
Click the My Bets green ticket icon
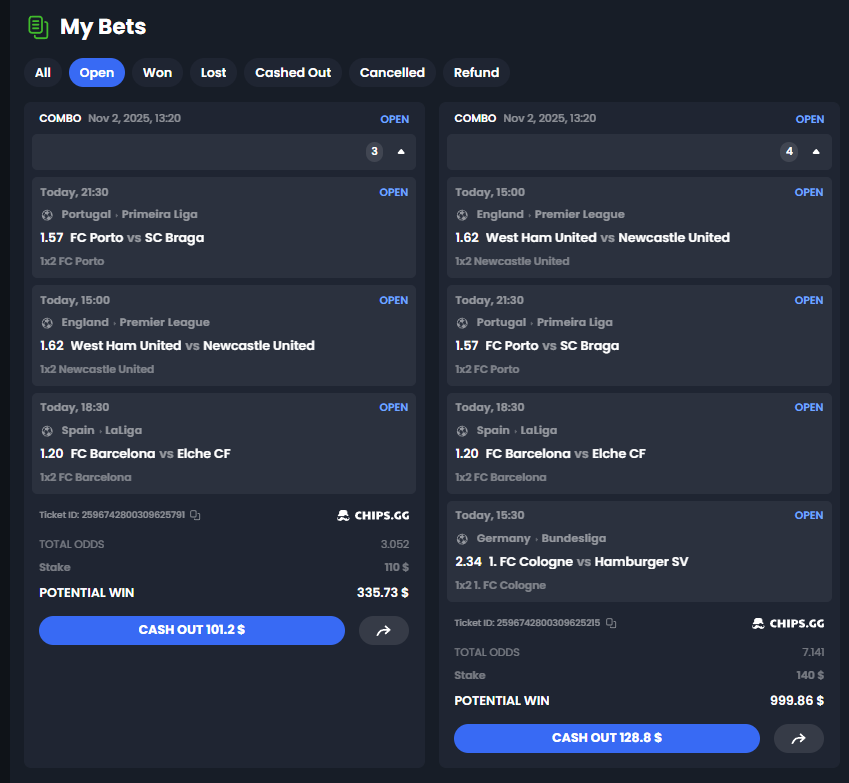pos(38,27)
